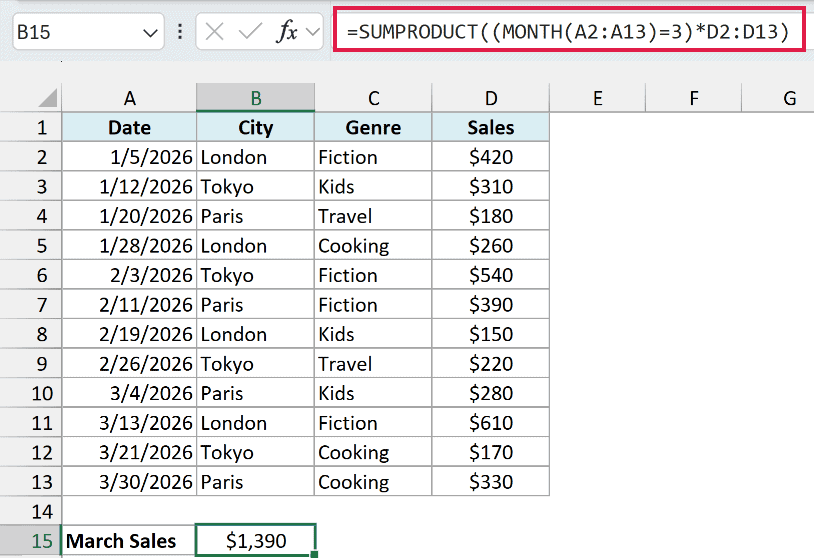Viewport: 814px width, 558px height.
Task: Click the $280 sales cell
Action: point(491,393)
